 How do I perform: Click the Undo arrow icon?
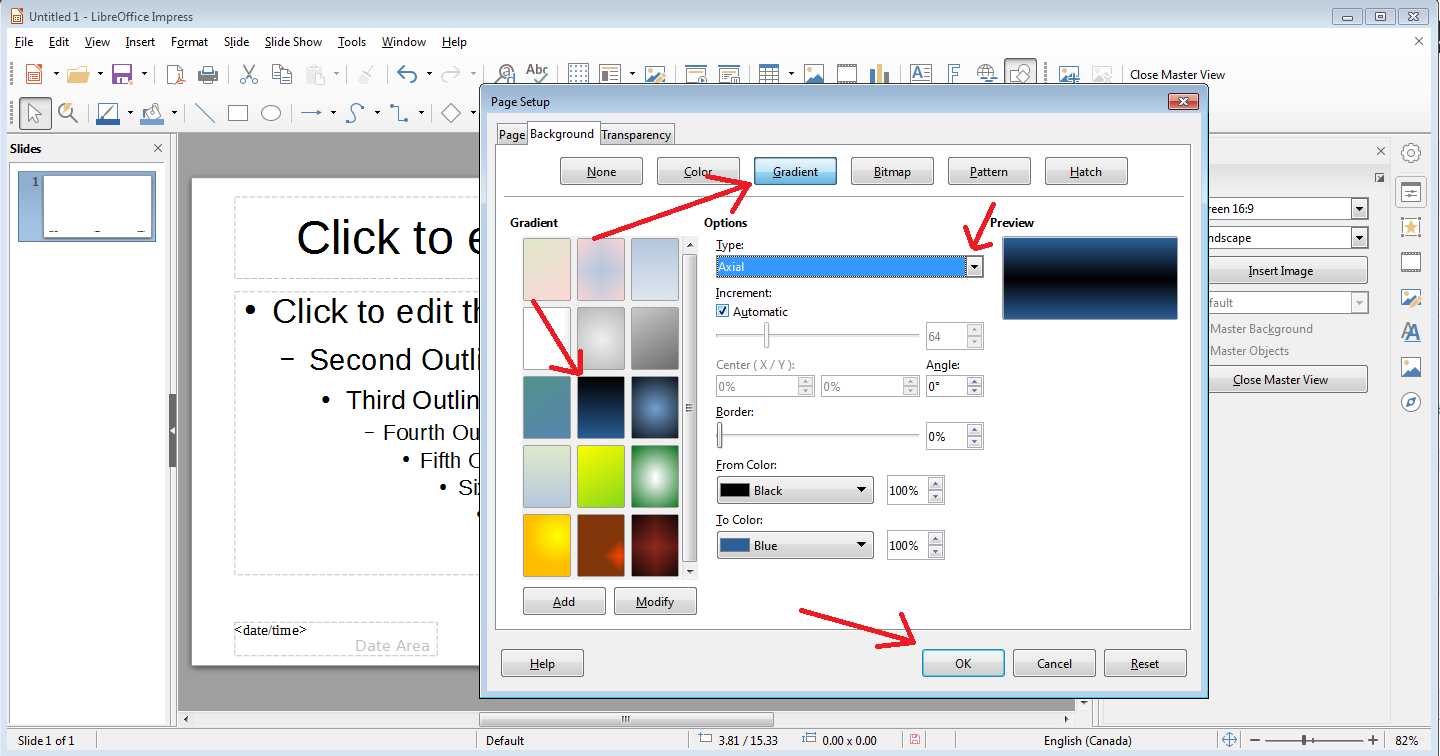point(406,74)
